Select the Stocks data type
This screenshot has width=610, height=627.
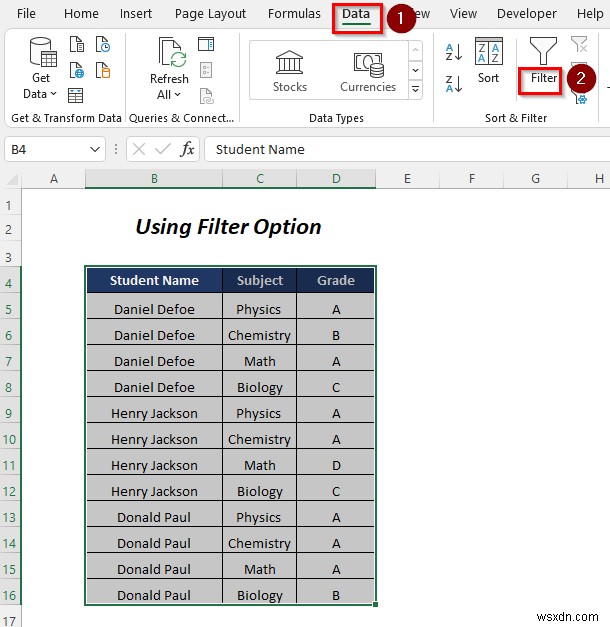[x=290, y=71]
